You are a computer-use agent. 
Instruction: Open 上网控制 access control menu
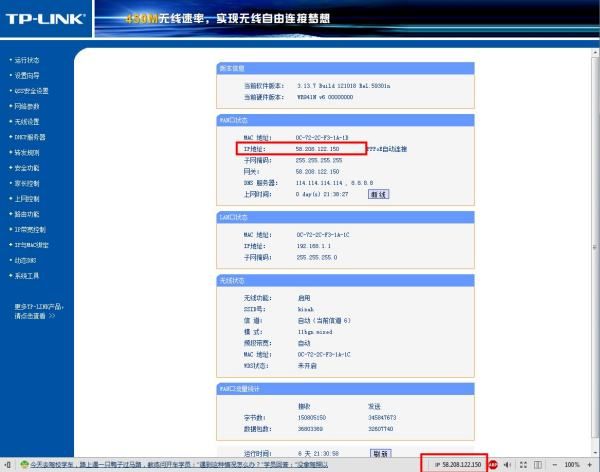click(x=27, y=199)
